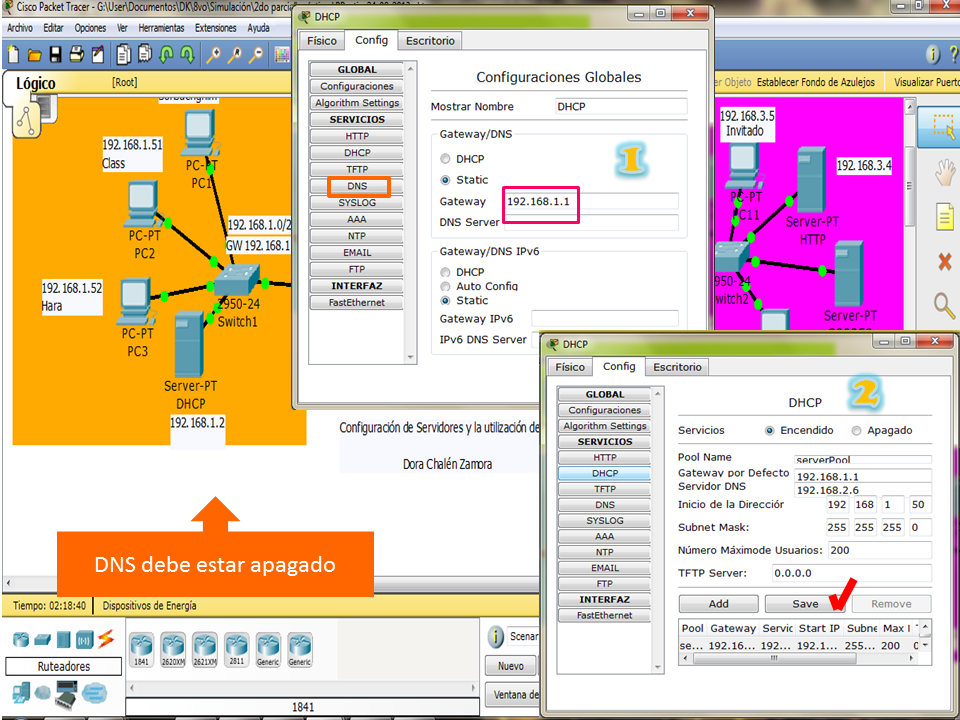Viewport: 960px width, 720px height.
Task: Select Static radio under Gateway/DNS
Action: (445, 180)
